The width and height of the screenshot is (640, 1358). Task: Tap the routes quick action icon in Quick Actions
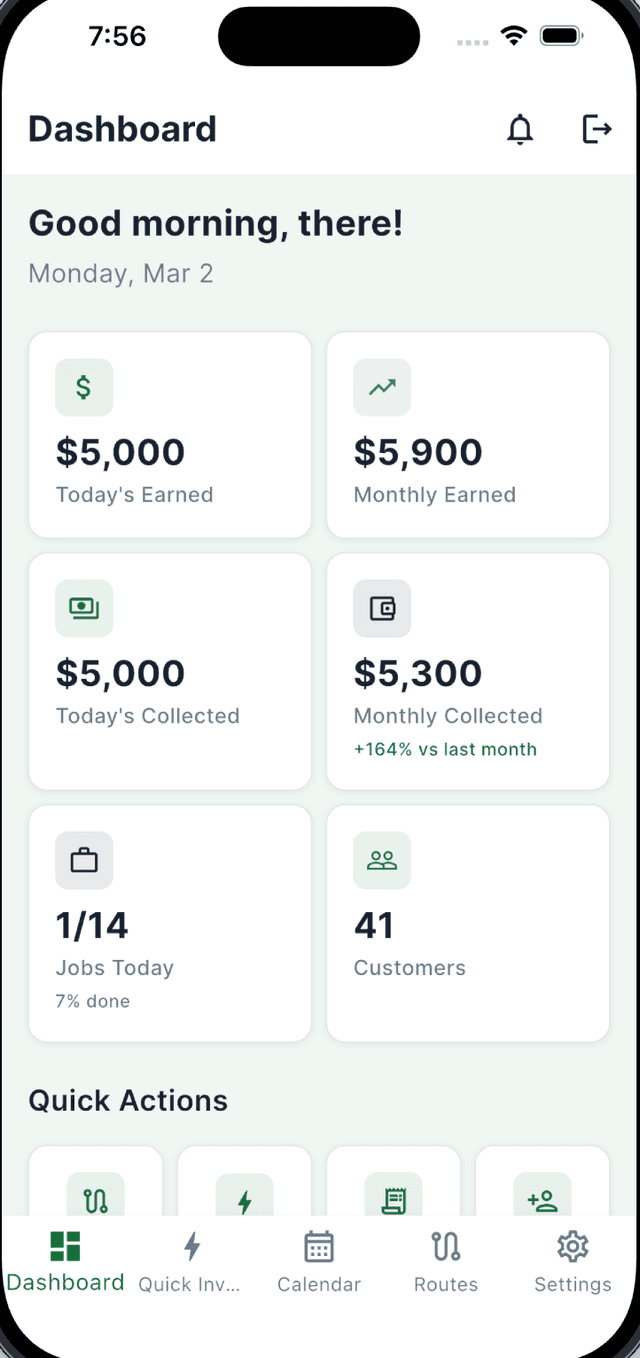pos(95,1197)
